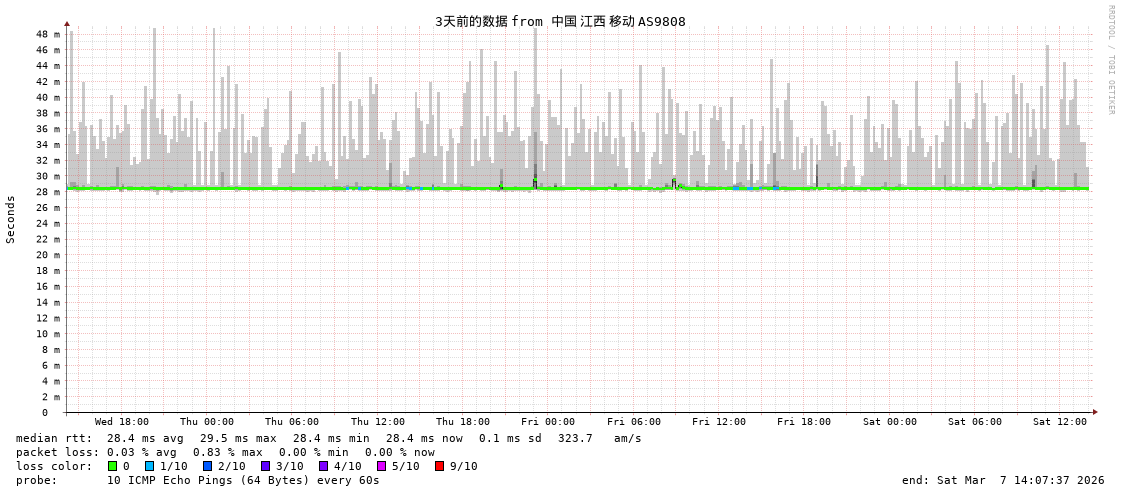Click the '48 m' y-axis value
The width and height of the screenshot is (1121, 494).
coord(48,34)
